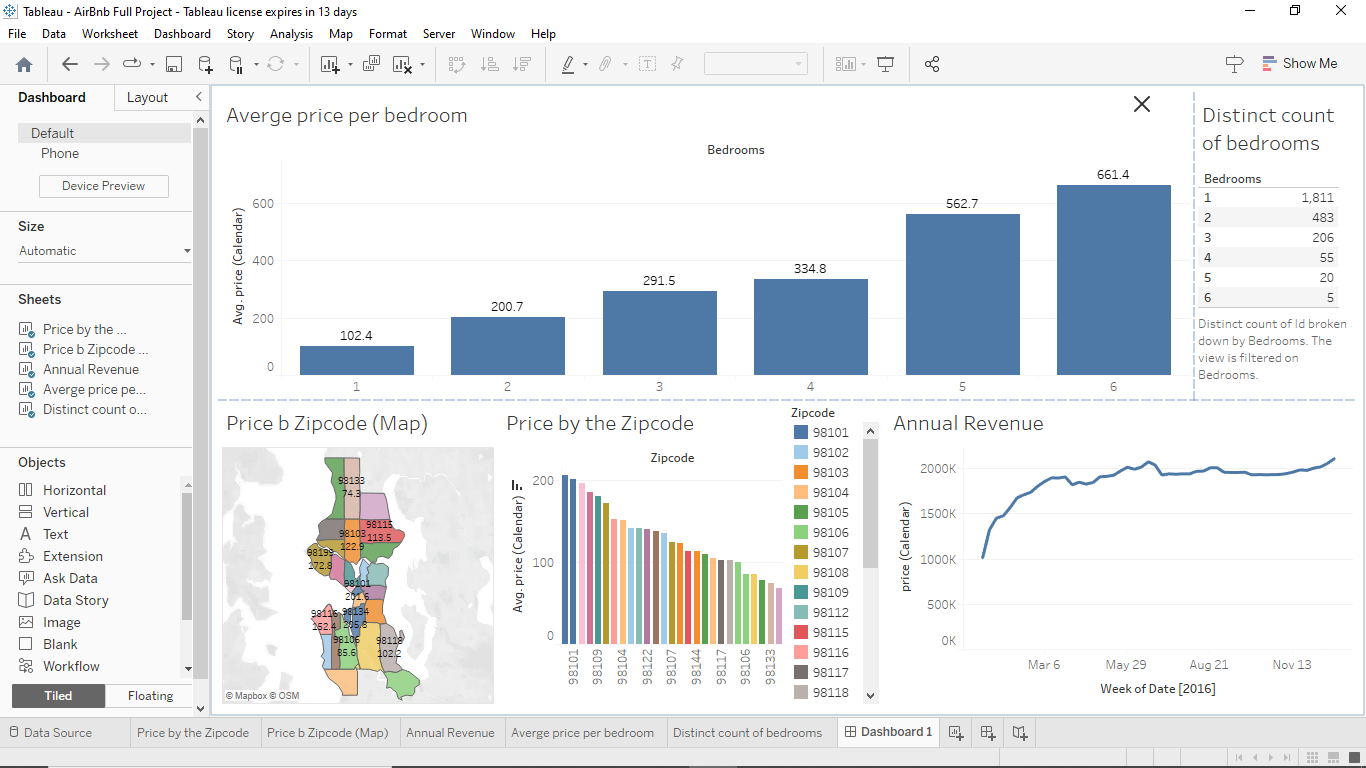Switch layout mode to Floating
1366x768 pixels.
point(150,695)
